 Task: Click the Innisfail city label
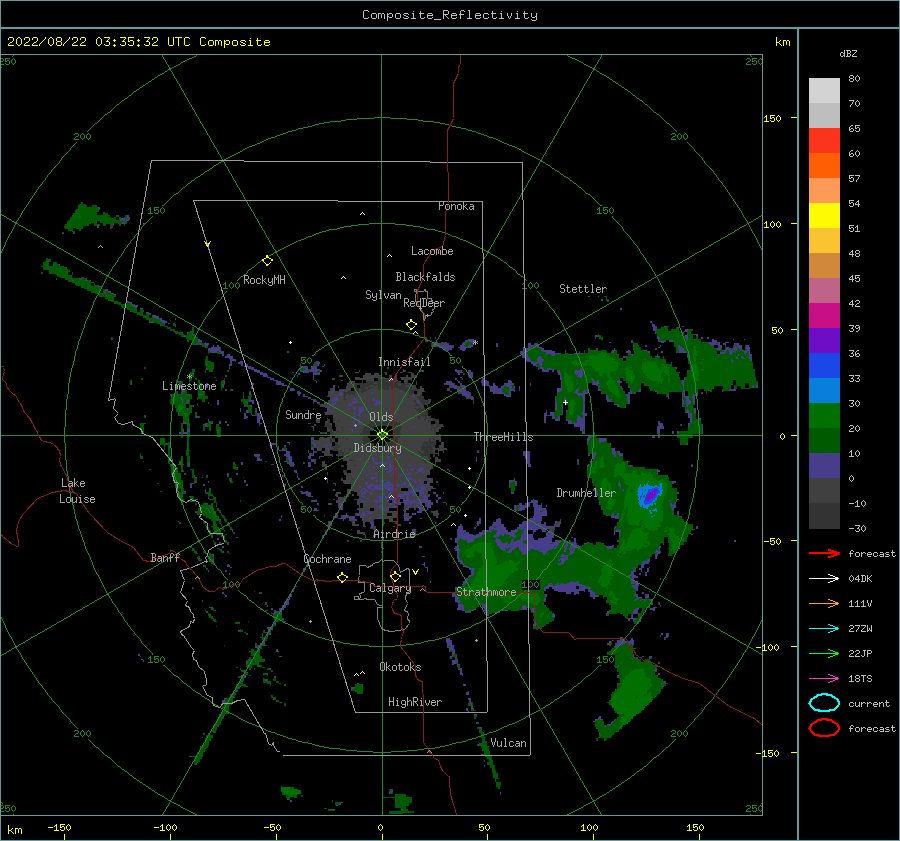pyautogui.click(x=404, y=362)
